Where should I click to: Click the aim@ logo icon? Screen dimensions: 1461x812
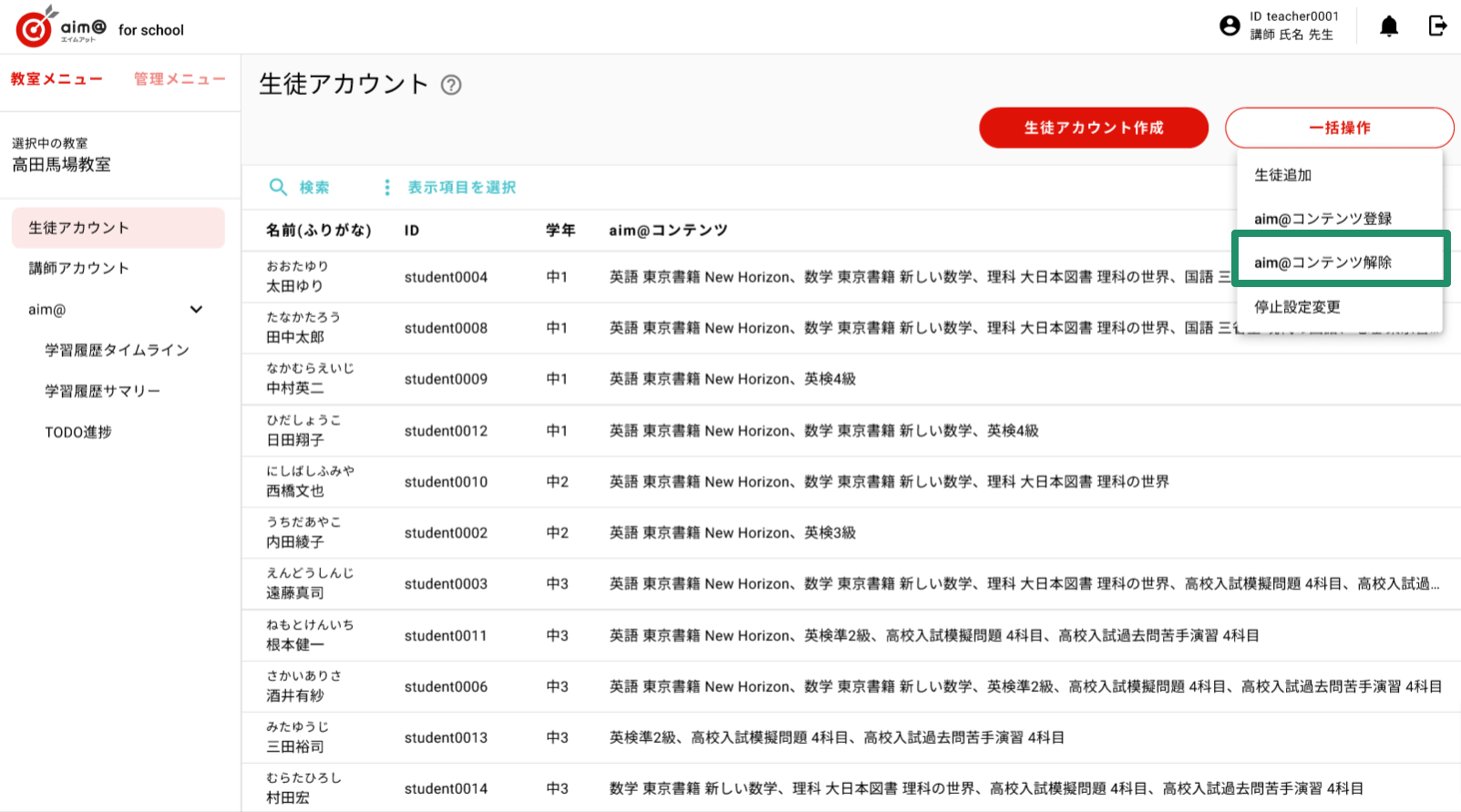click(35, 27)
